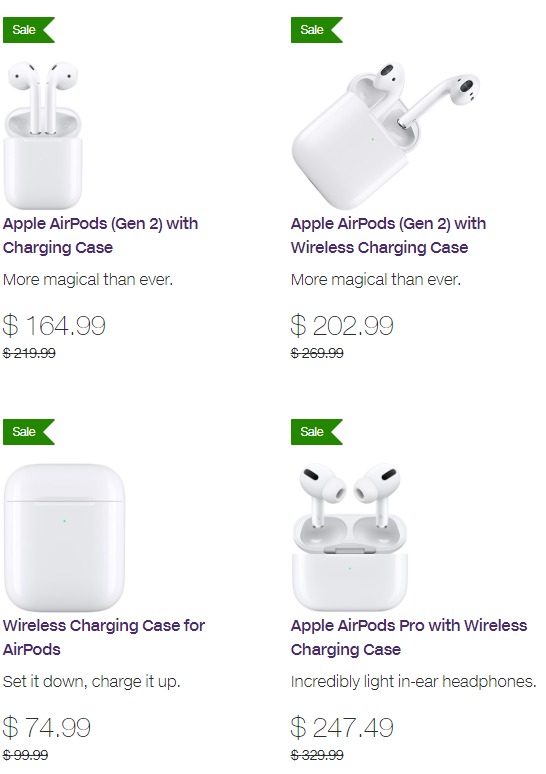Click Sale badge on AirPods Charging Case

[x=29, y=30]
